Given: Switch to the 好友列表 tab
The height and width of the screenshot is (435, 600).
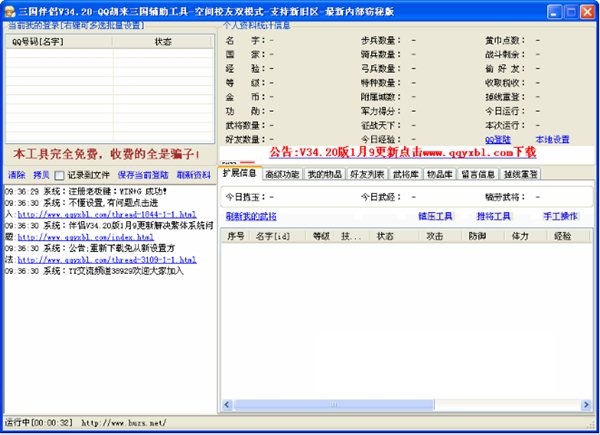Looking at the screenshot, I should pos(367,174).
